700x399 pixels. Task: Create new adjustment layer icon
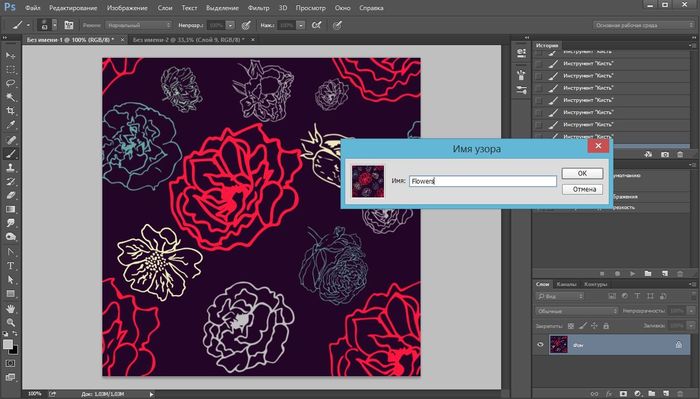pyautogui.click(x=638, y=394)
